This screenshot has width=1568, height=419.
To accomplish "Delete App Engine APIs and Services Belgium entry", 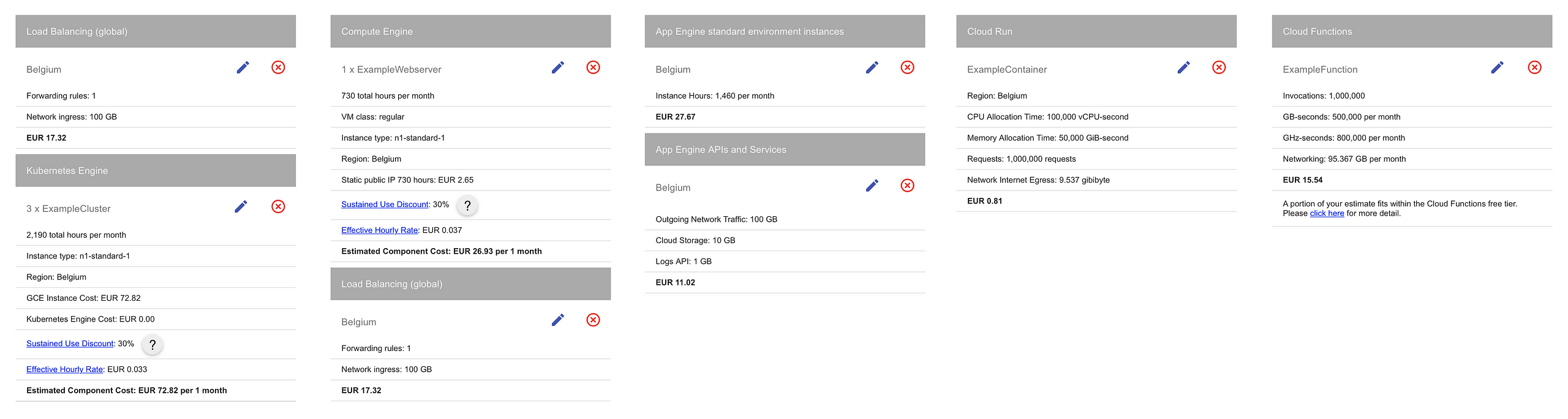I will pyautogui.click(x=908, y=186).
